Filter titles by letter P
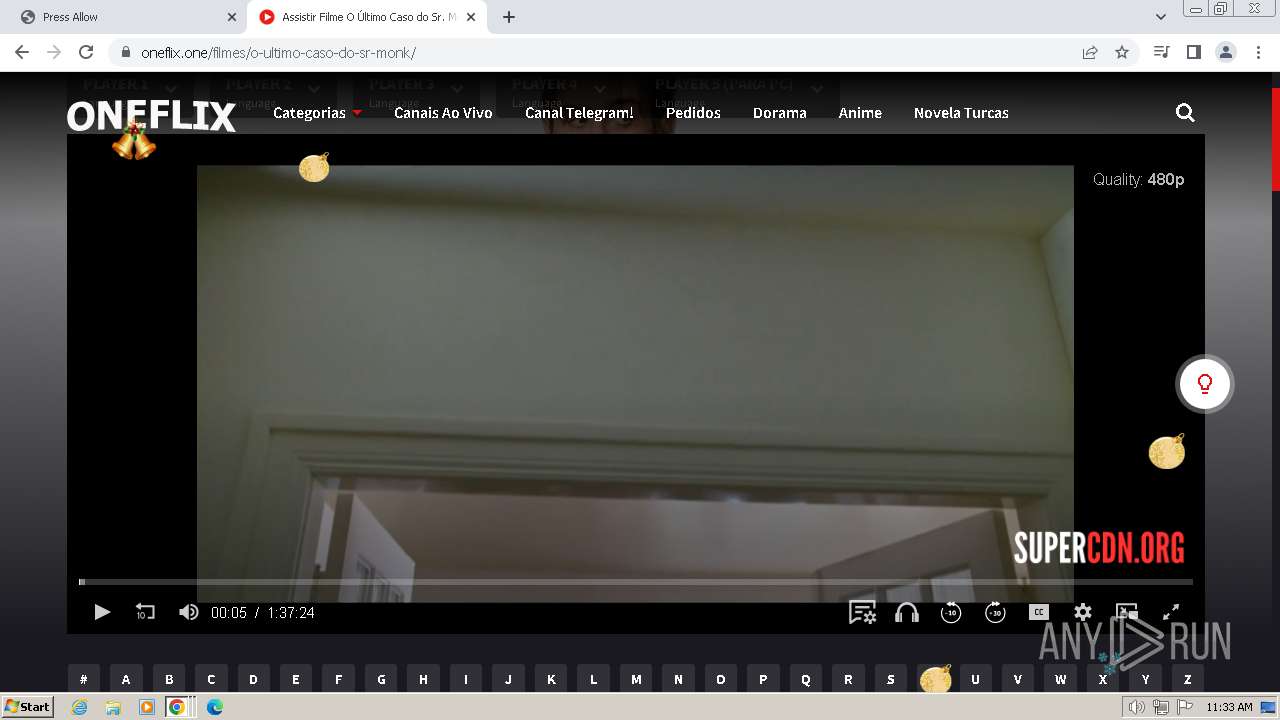 click(763, 679)
